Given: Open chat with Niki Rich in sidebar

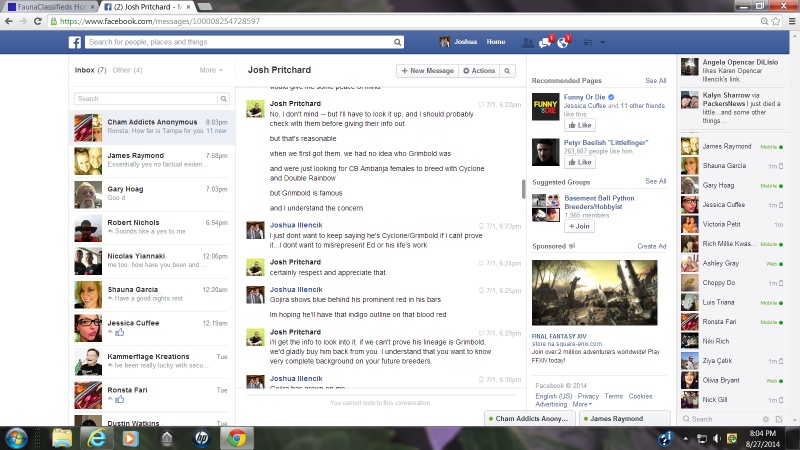Looking at the screenshot, I should (732, 341).
